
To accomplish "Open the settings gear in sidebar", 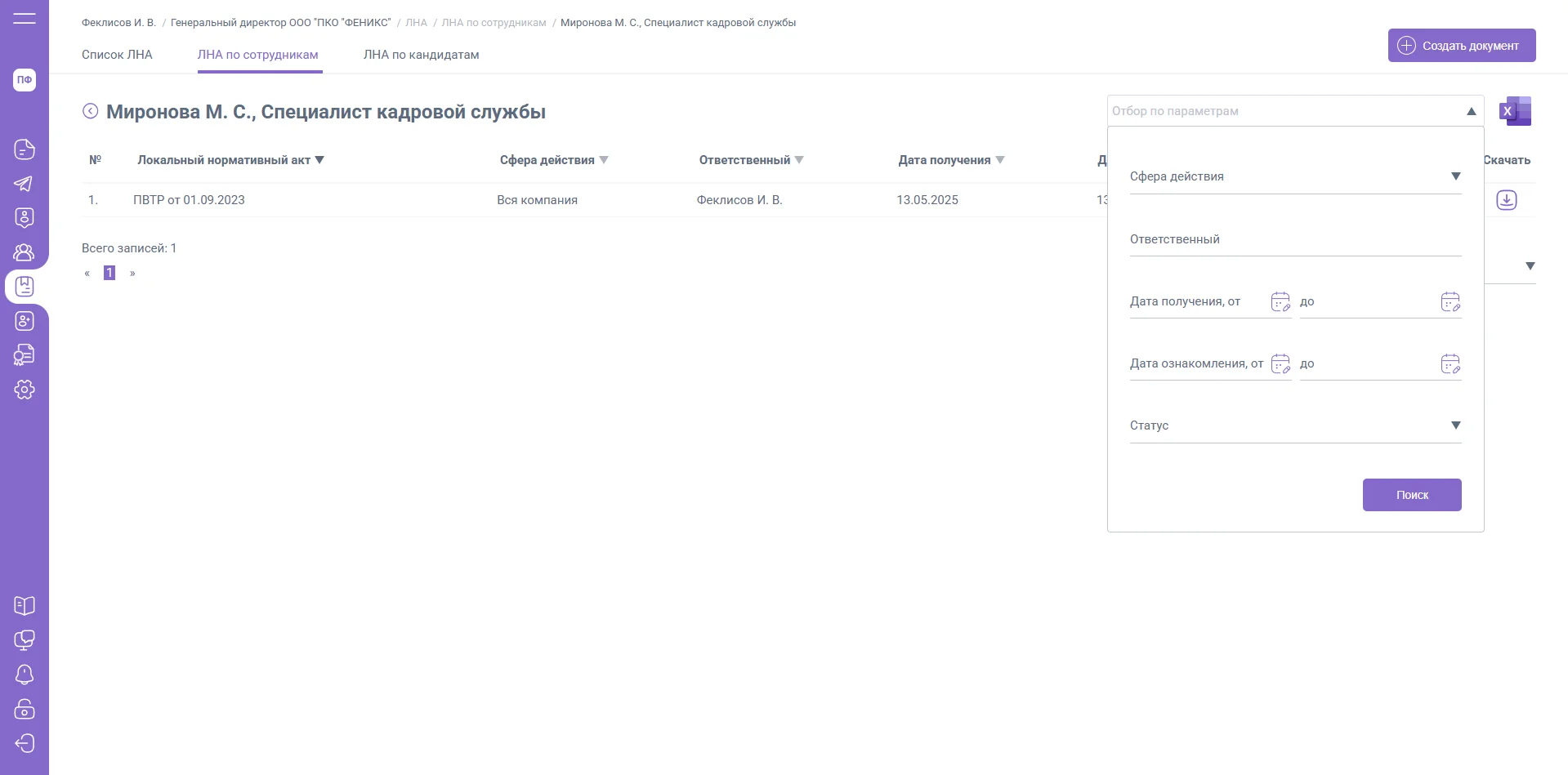I will [x=25, y=390].
